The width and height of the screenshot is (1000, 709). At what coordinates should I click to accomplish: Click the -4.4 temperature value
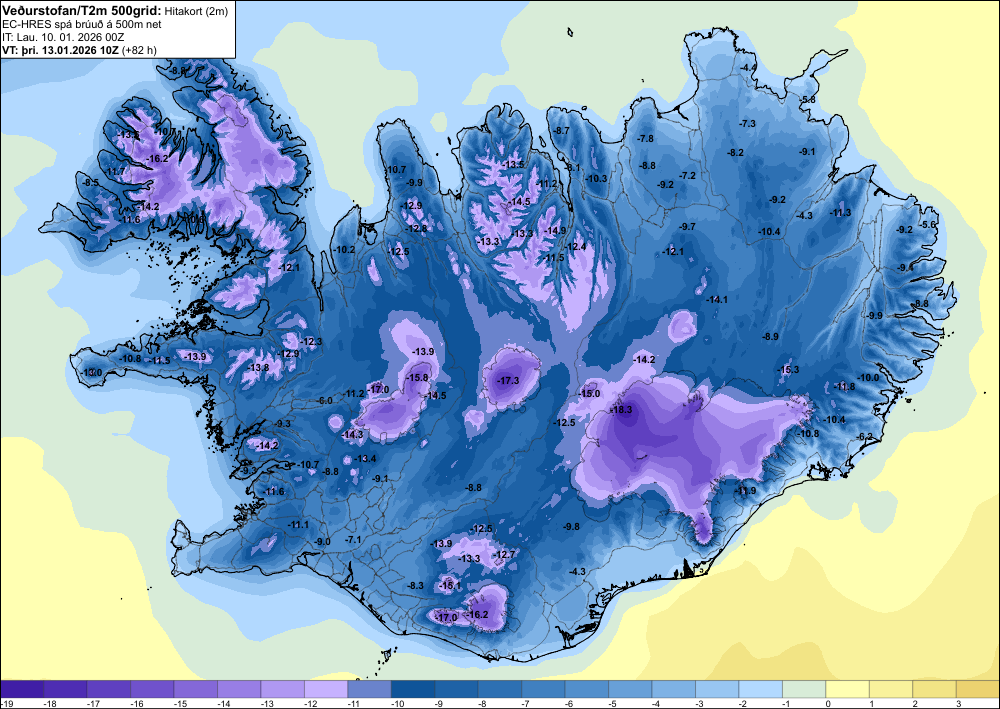click(748, 68)
